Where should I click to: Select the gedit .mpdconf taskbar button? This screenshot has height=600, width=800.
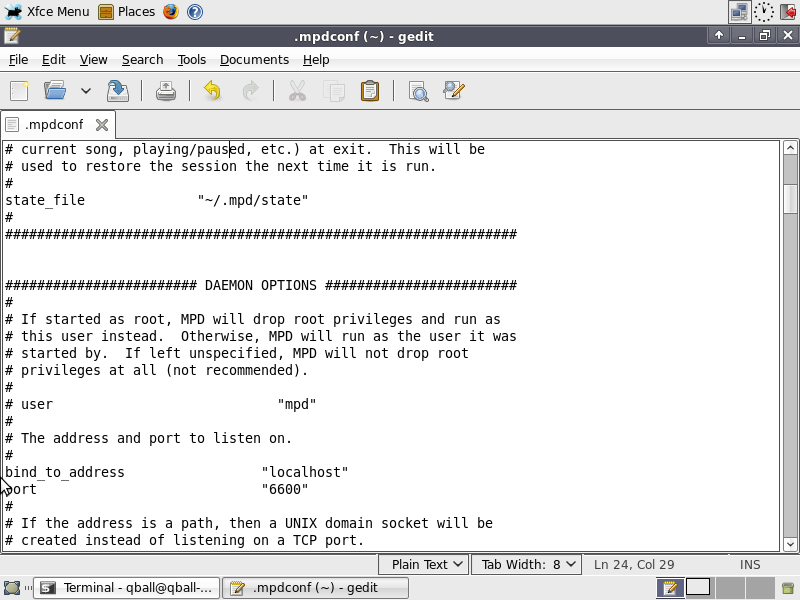click(x=316, y=588)
